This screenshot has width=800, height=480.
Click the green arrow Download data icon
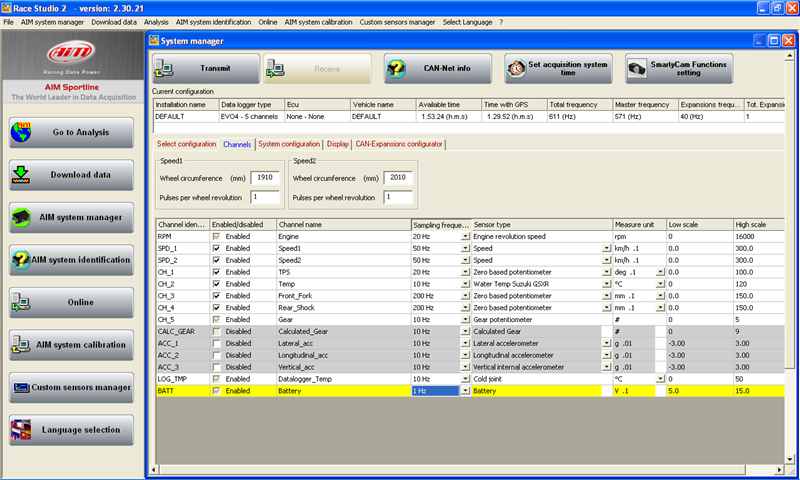click(21, 174)
